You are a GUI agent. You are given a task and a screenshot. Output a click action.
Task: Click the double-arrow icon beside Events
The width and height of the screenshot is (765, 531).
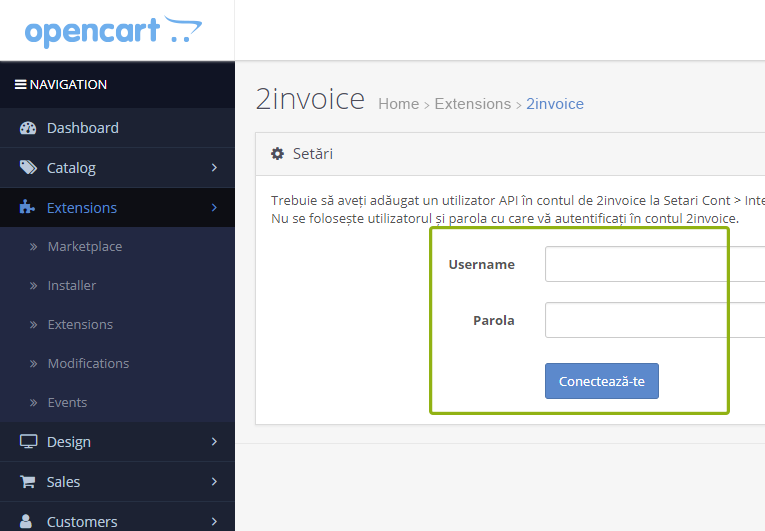(x=33, y=403)
